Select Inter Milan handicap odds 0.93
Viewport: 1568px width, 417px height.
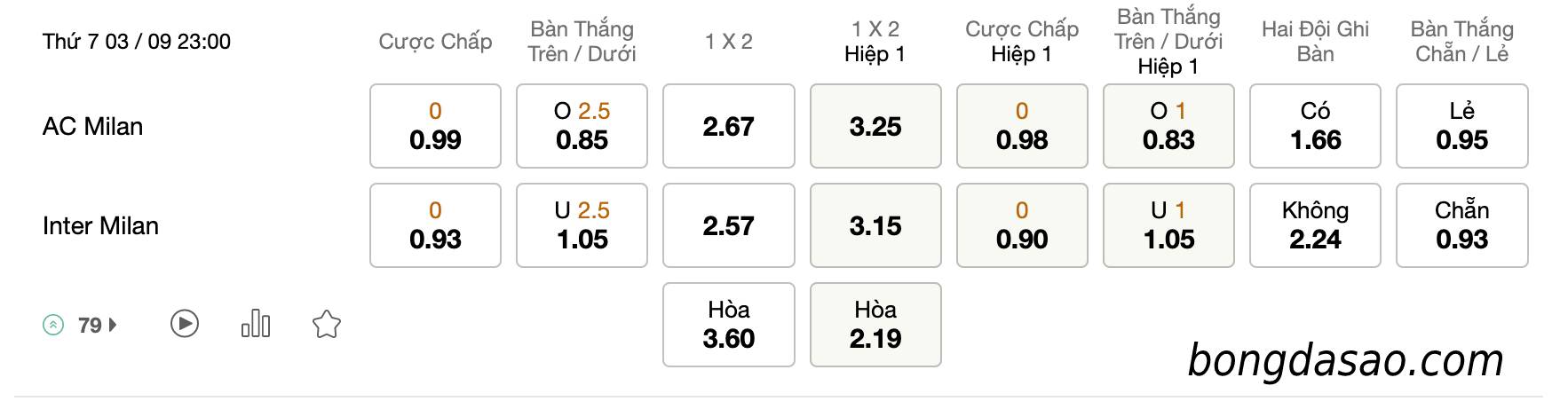(x=435, y=225)
